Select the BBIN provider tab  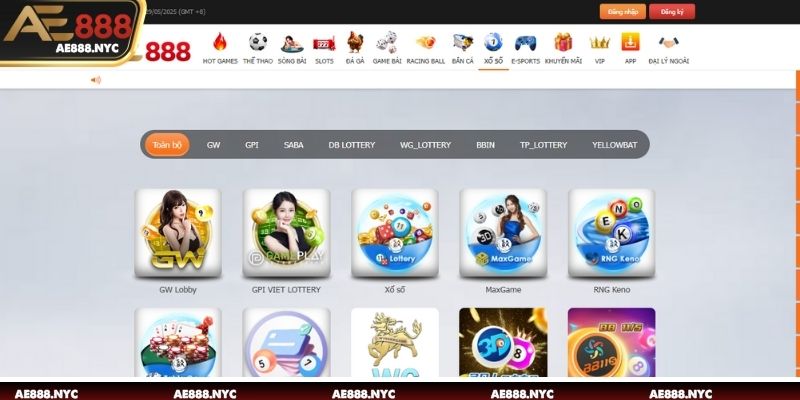pos(485,145)
